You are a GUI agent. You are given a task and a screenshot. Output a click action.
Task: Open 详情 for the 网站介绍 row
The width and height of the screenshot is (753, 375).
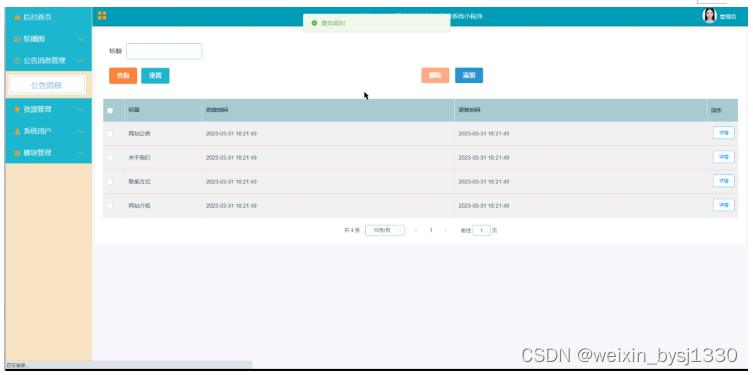(724, 205)
